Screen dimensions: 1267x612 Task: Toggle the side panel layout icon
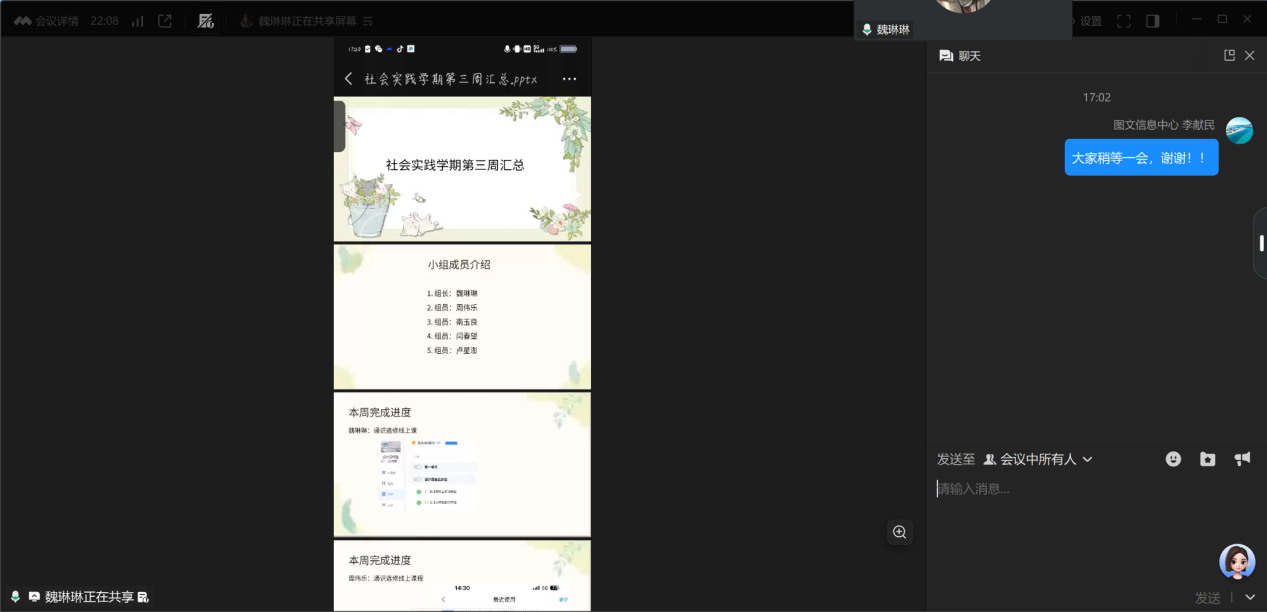(1153, 21)
